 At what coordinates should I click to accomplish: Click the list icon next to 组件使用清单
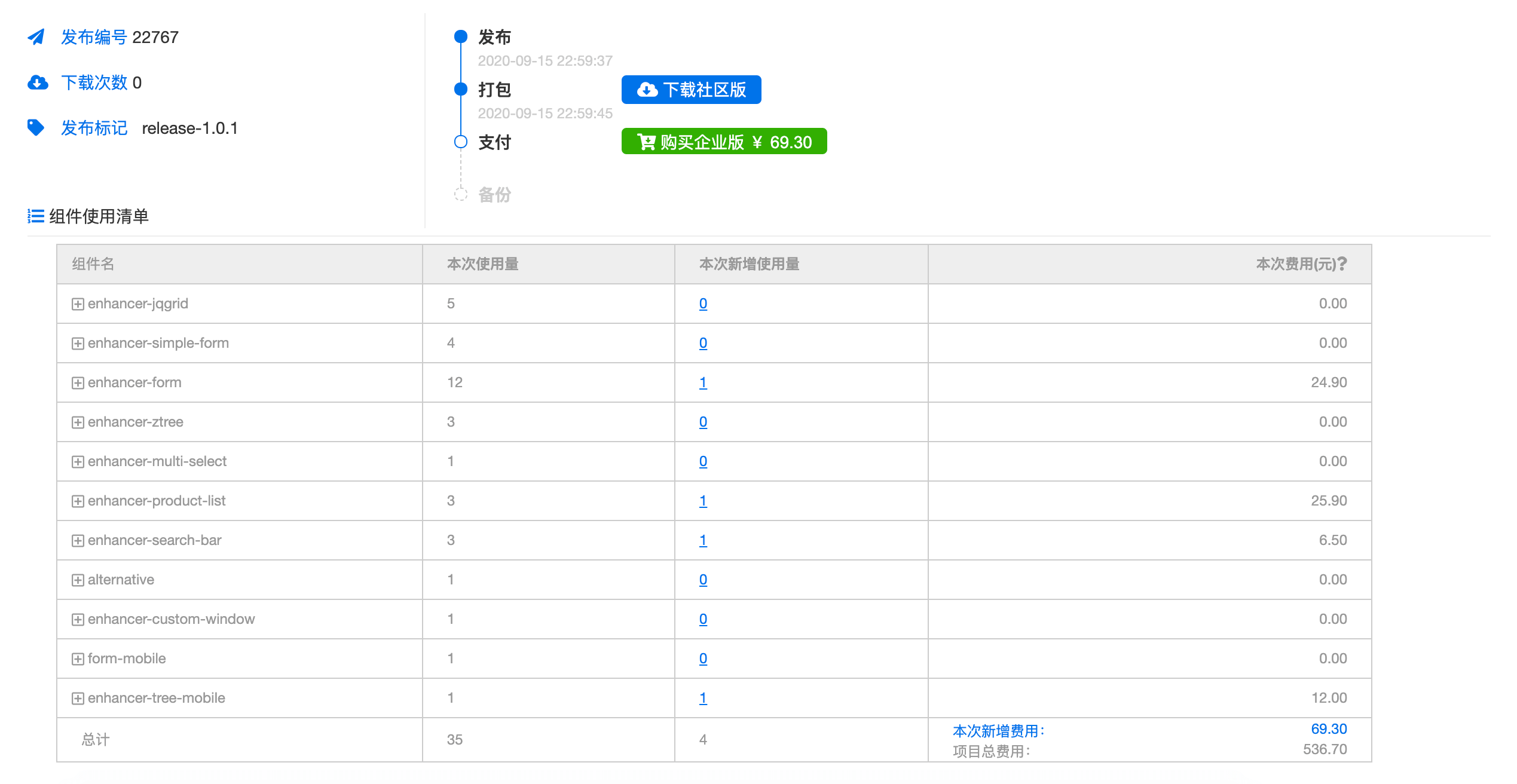(36, 216)
